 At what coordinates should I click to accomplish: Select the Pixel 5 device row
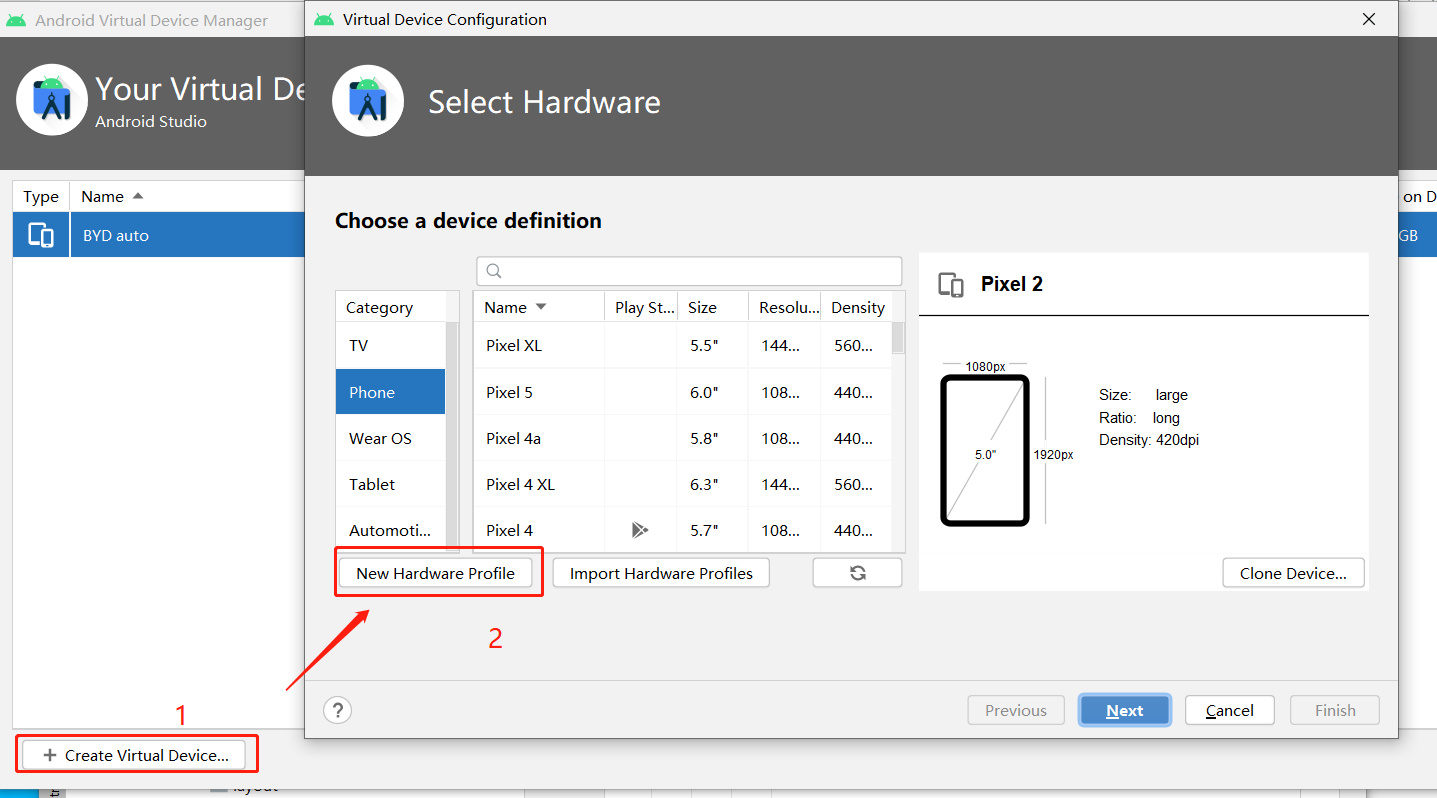tap(682, 392)
